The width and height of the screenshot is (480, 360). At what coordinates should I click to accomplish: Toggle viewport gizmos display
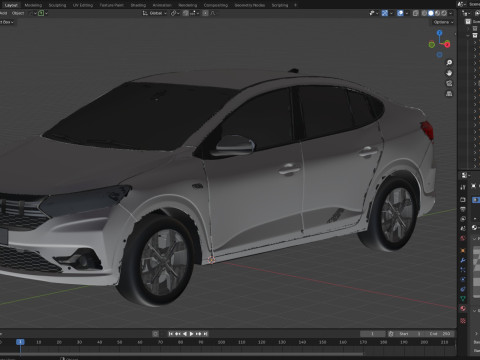pos(385,13)
